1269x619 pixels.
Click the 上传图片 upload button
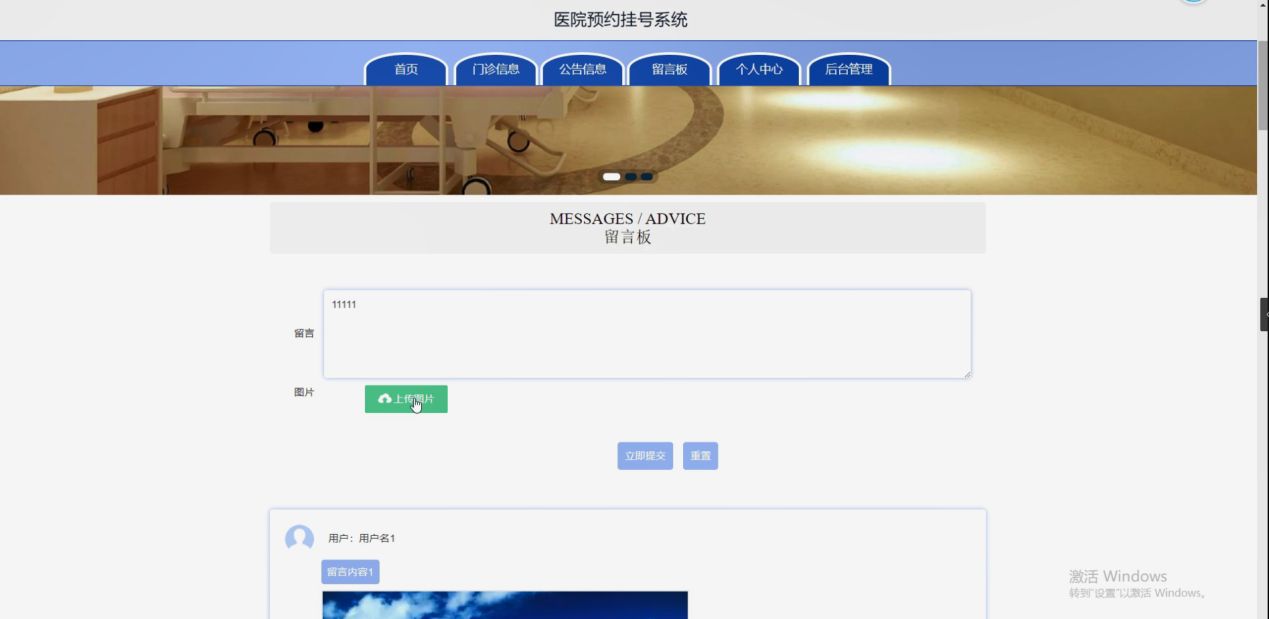click(x=406, y=399)
